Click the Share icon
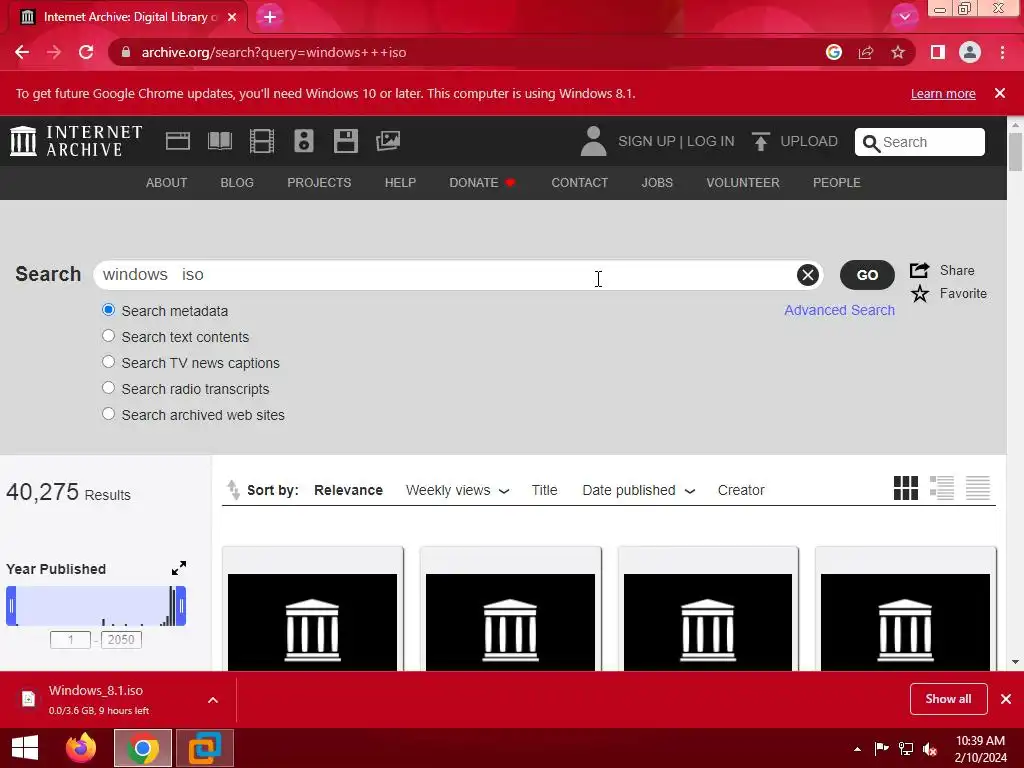 (x=920, y=270)
